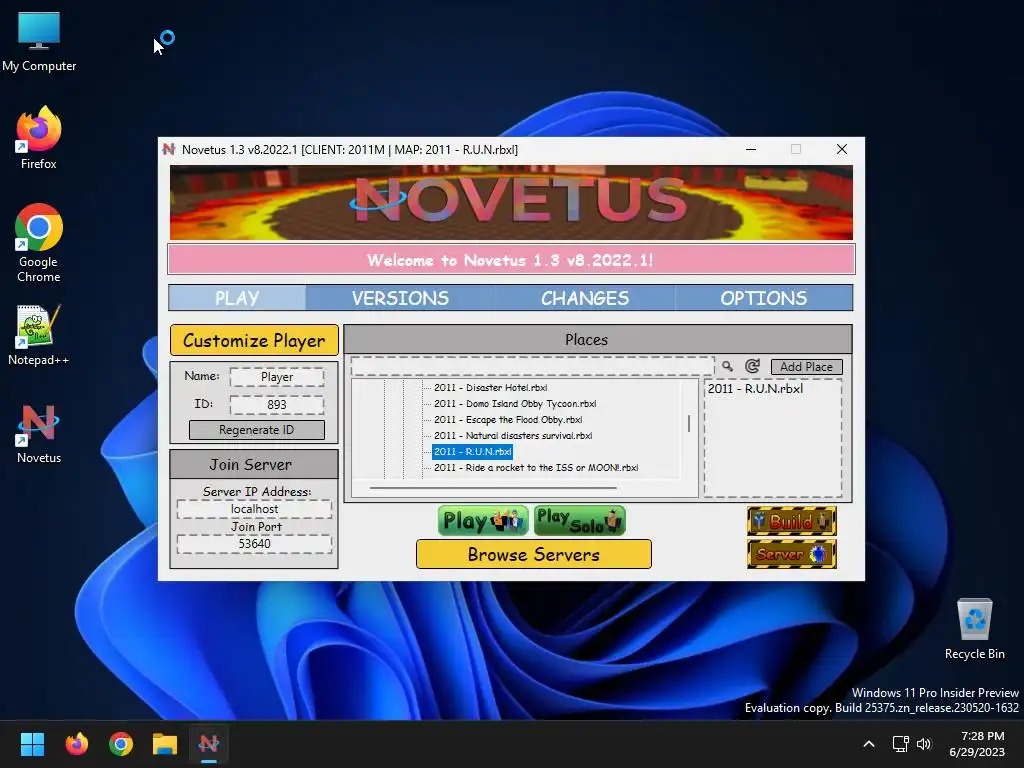This screenshot has height=768, width=1024.
Task: Switch to the VERSIONS tab
Action: (x=400, y=298)
